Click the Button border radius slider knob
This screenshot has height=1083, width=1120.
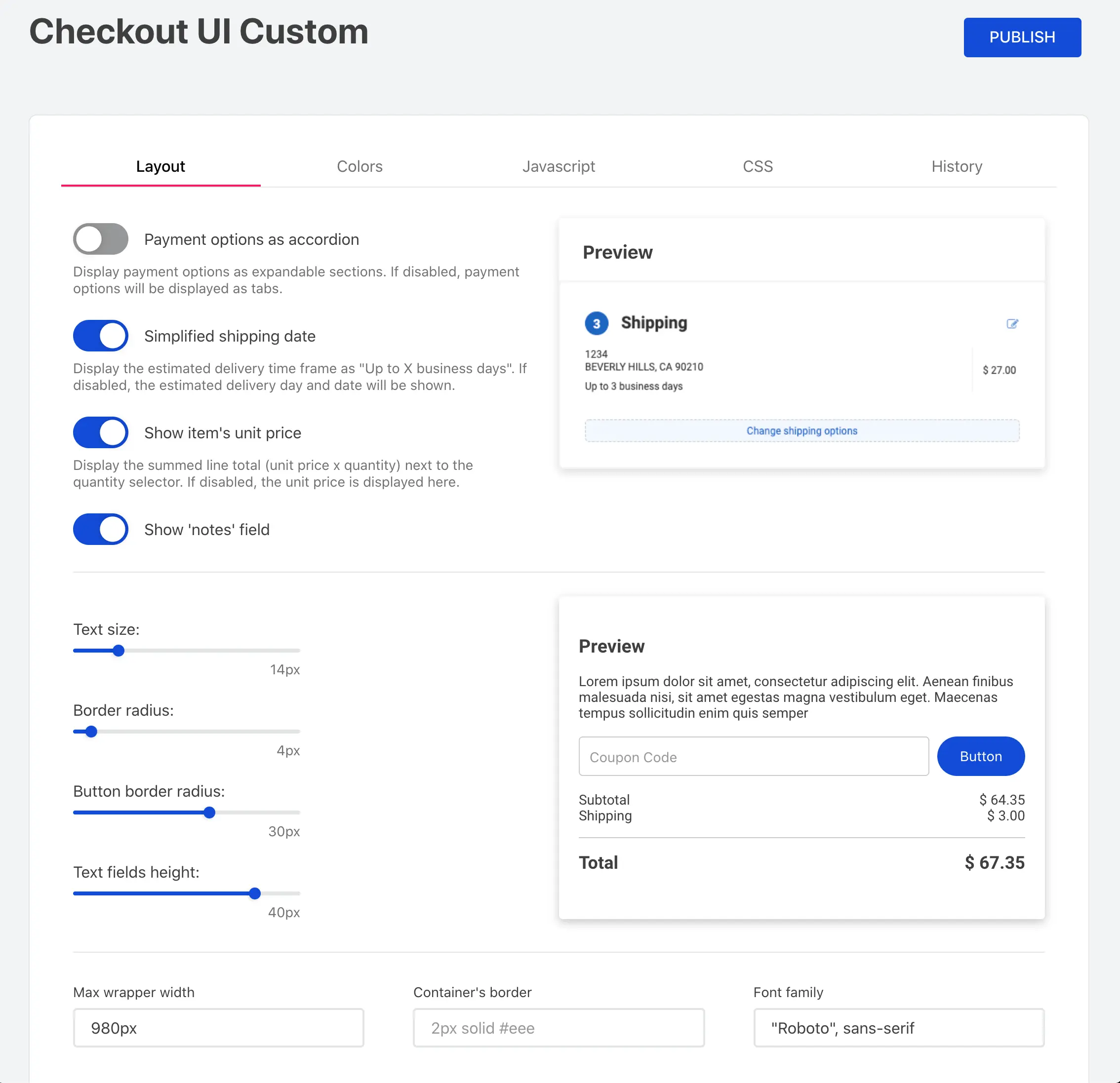pyautogui.click(x=210, y=813)
